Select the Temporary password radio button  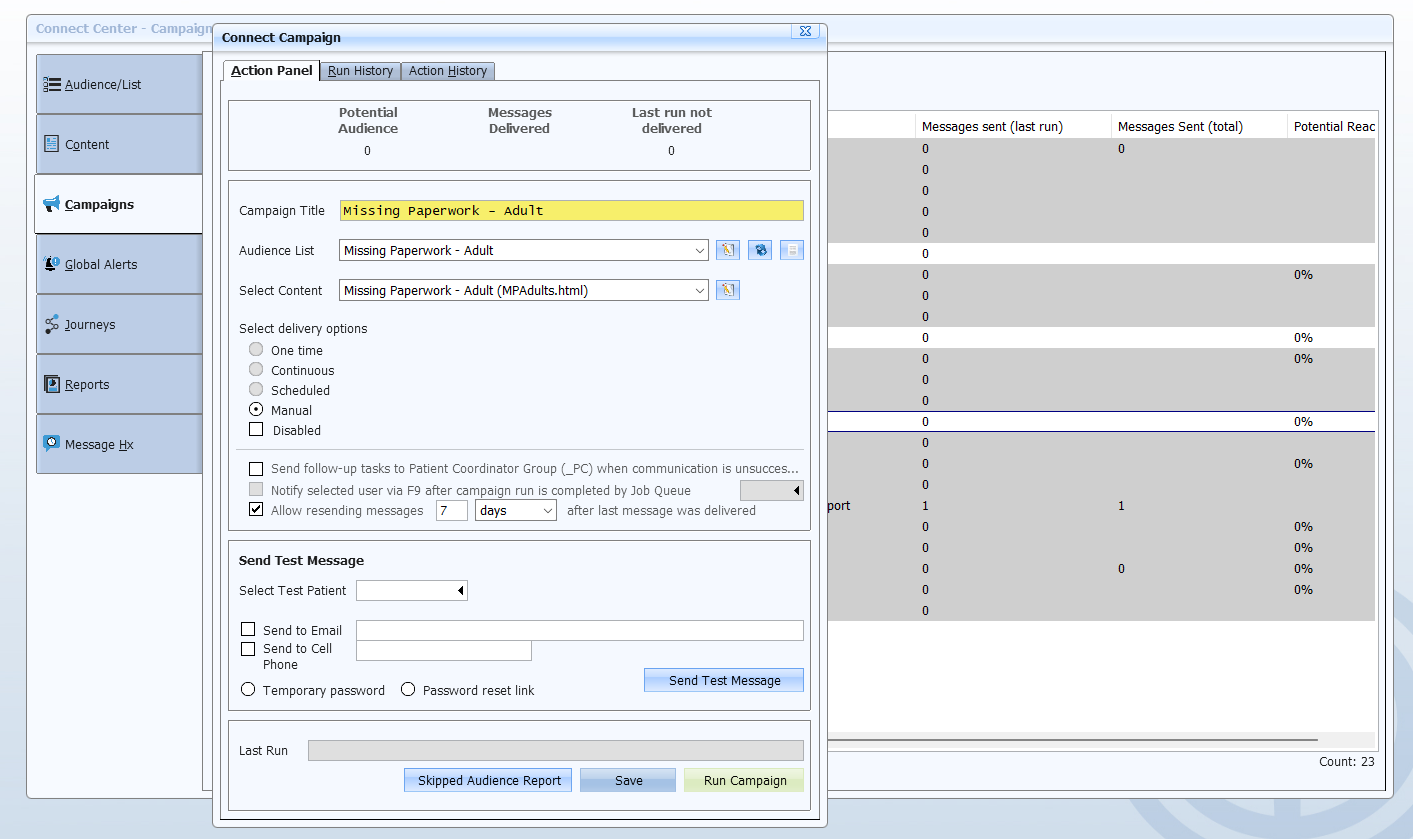click(x=248, y=689)
